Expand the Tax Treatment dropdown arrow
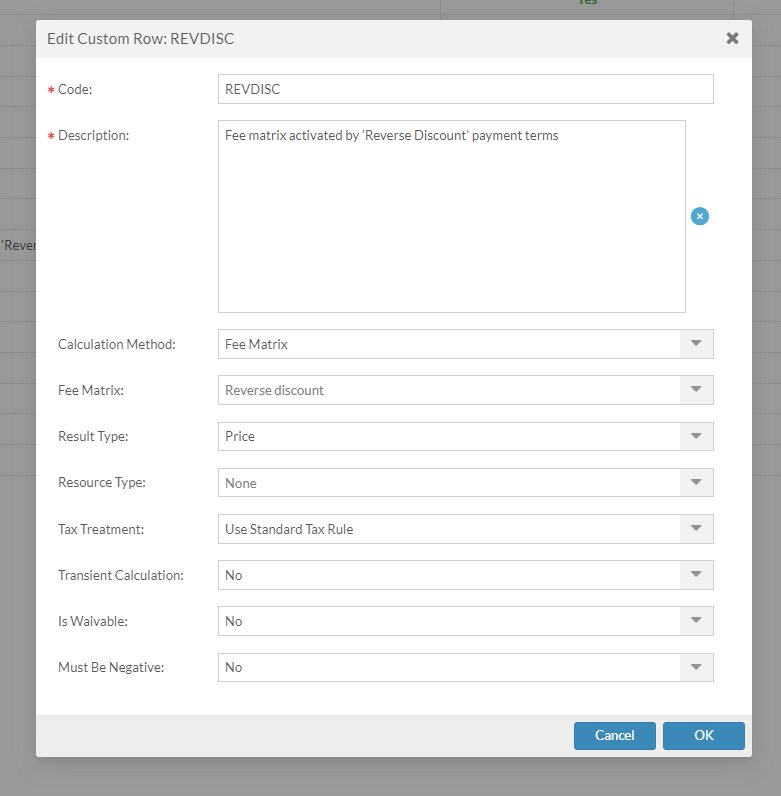 [696, 529]
